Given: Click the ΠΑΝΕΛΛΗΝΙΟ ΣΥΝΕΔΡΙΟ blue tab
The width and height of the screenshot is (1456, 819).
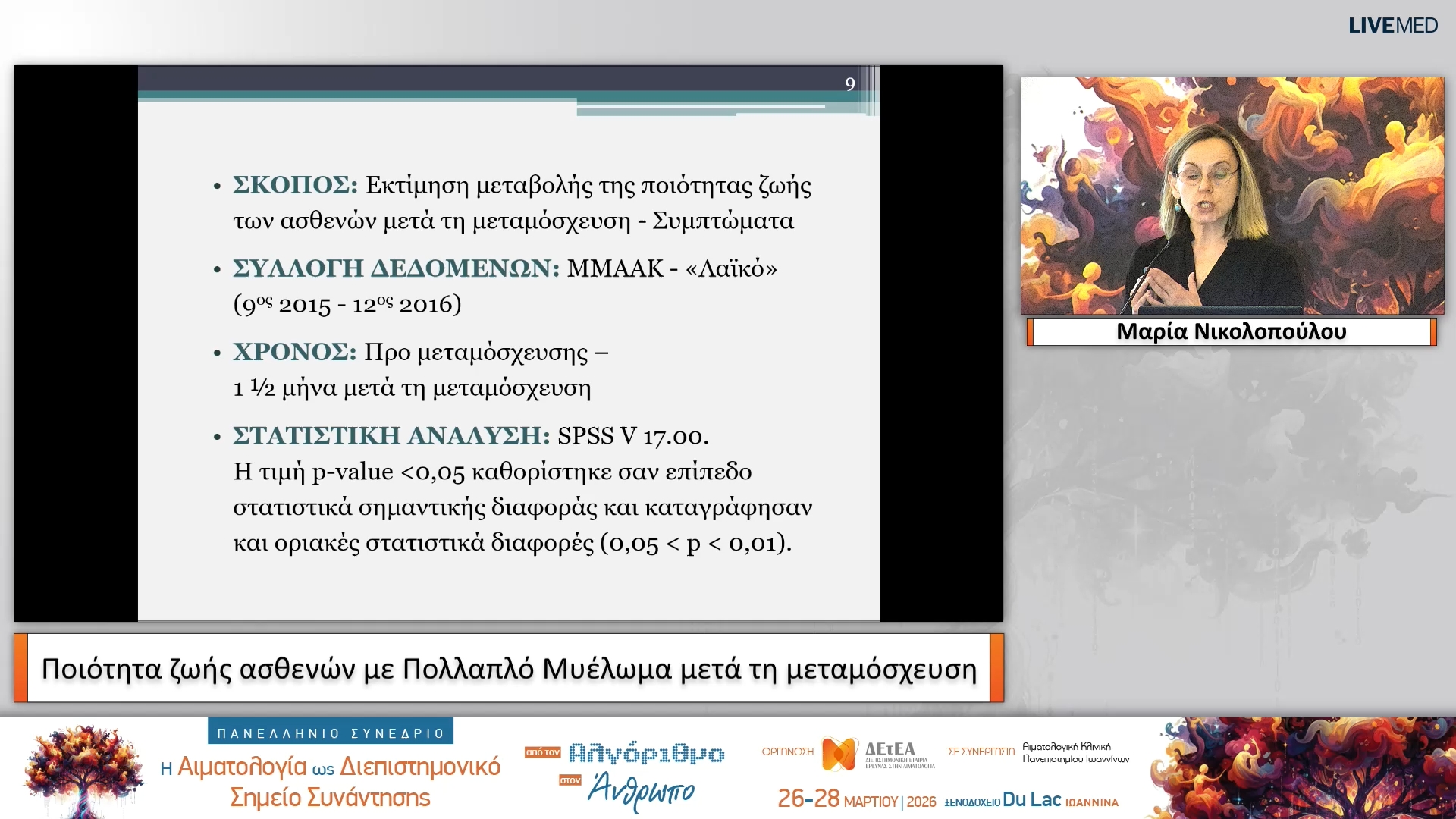Looking at the screenshot, I should pyautogui.click(x=331, y=733).
